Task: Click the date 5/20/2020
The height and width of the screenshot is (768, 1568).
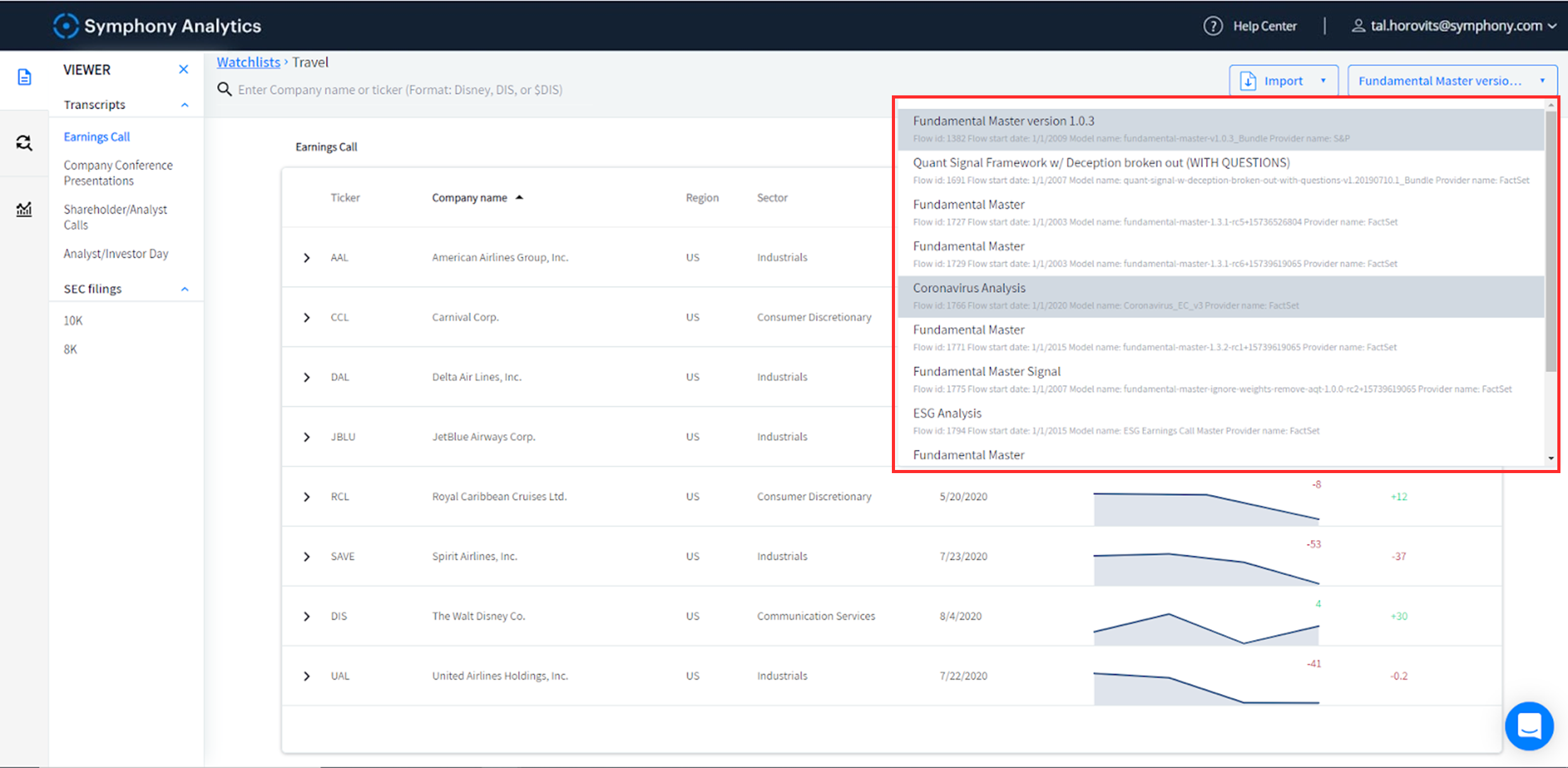Action: [963, 497]
